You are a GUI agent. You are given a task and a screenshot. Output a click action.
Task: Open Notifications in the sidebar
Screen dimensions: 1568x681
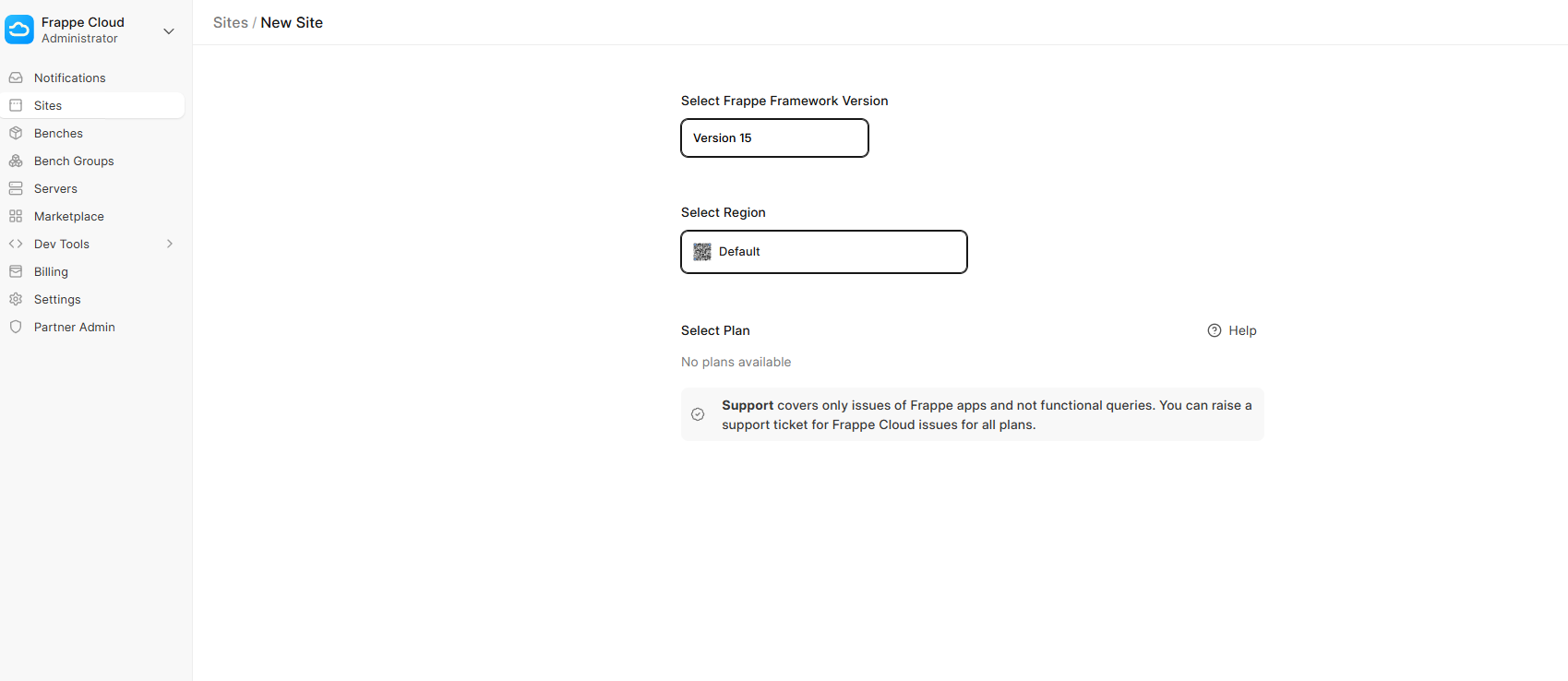coord(92,78)
